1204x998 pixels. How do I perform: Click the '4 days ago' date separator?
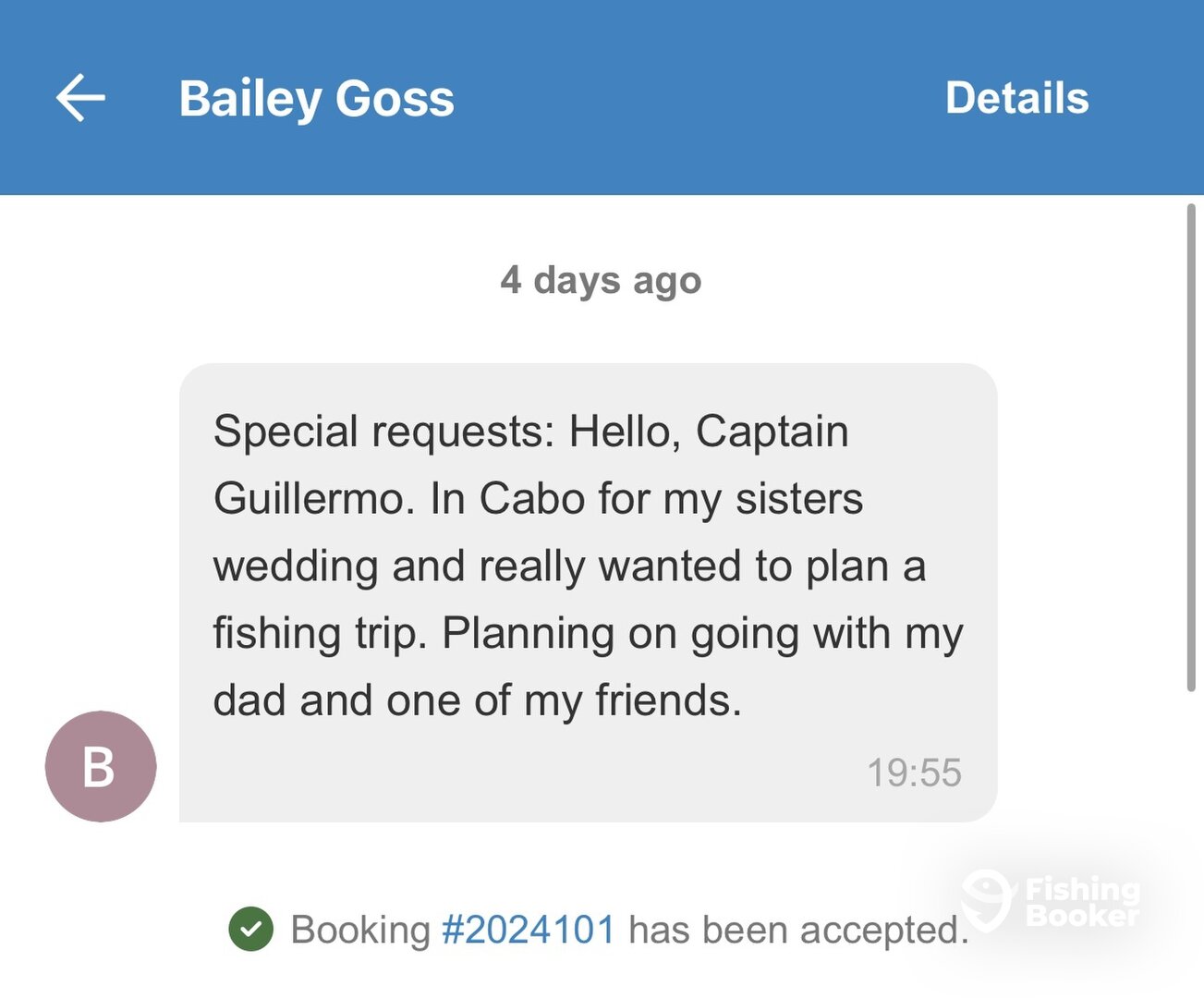point(601,281)
